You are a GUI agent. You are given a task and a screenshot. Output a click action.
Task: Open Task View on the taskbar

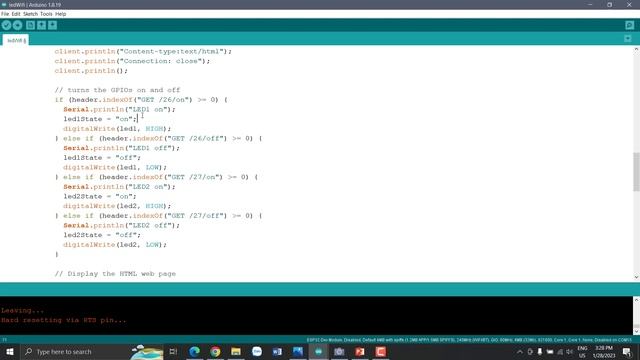(173, 351)
